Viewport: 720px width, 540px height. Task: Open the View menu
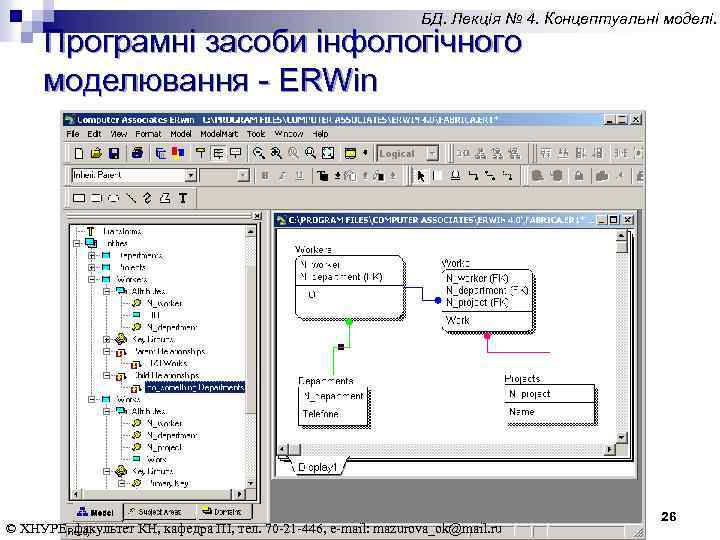(118, 134)
